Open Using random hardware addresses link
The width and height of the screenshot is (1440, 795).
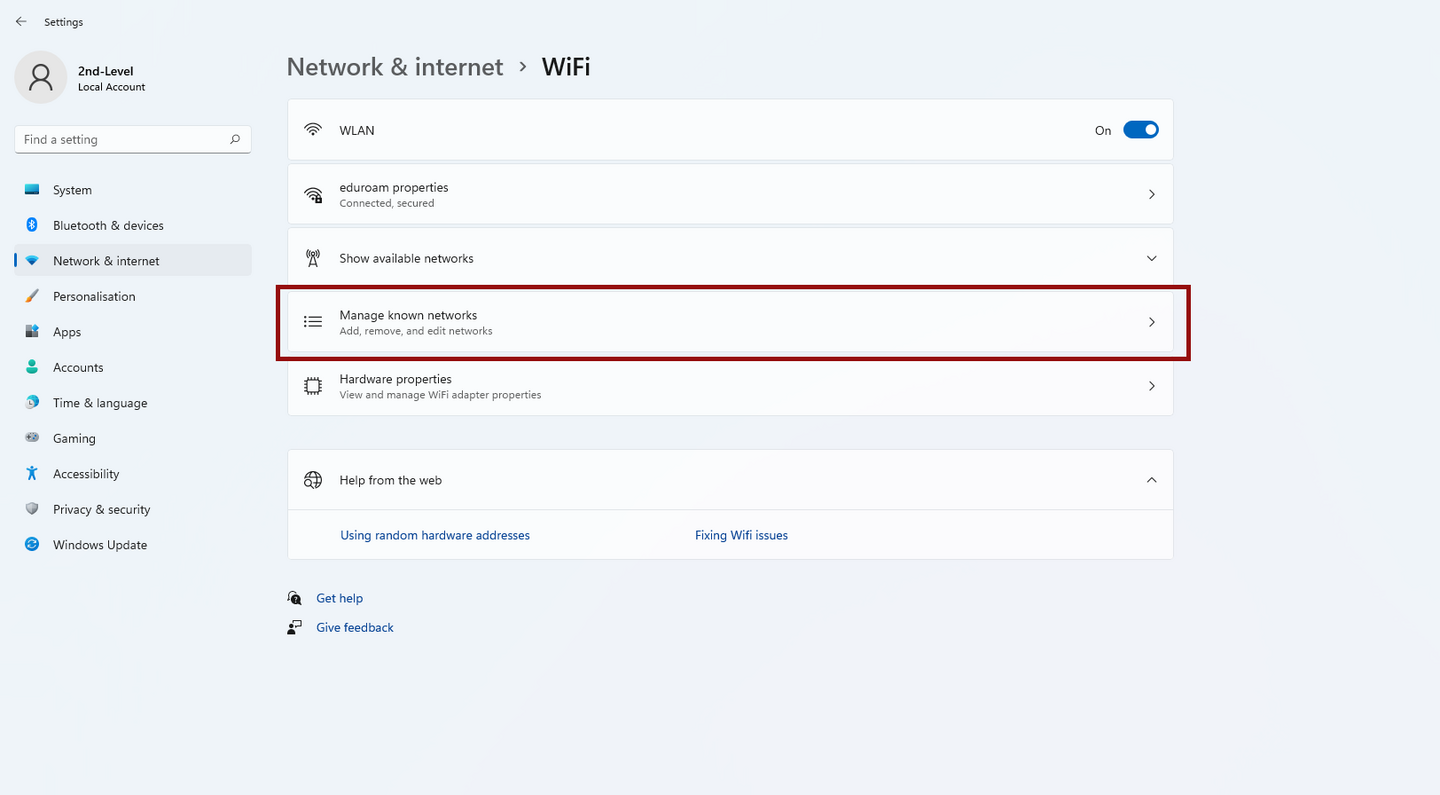[x=435, y=535]
